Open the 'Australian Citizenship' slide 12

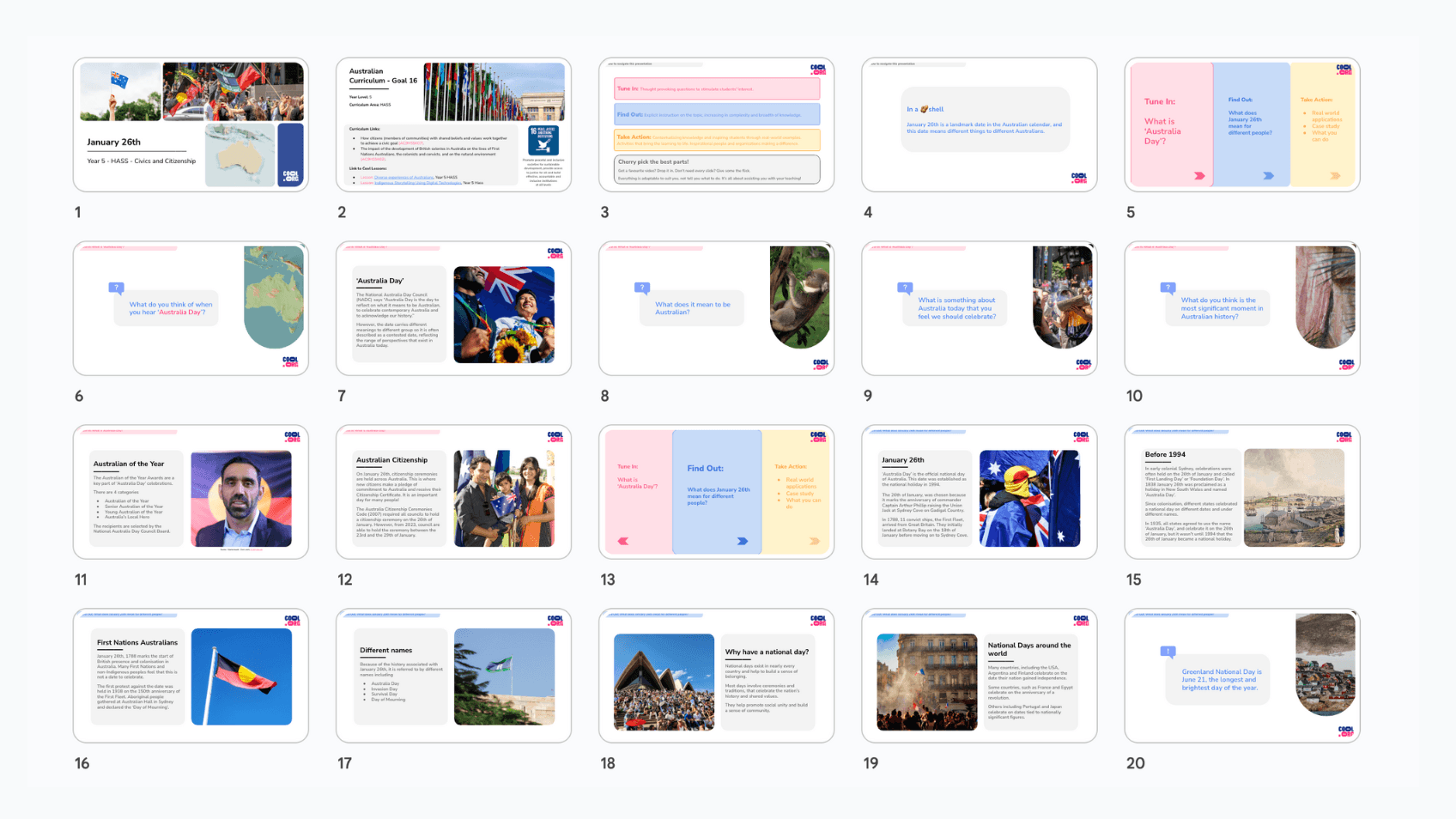453,492
